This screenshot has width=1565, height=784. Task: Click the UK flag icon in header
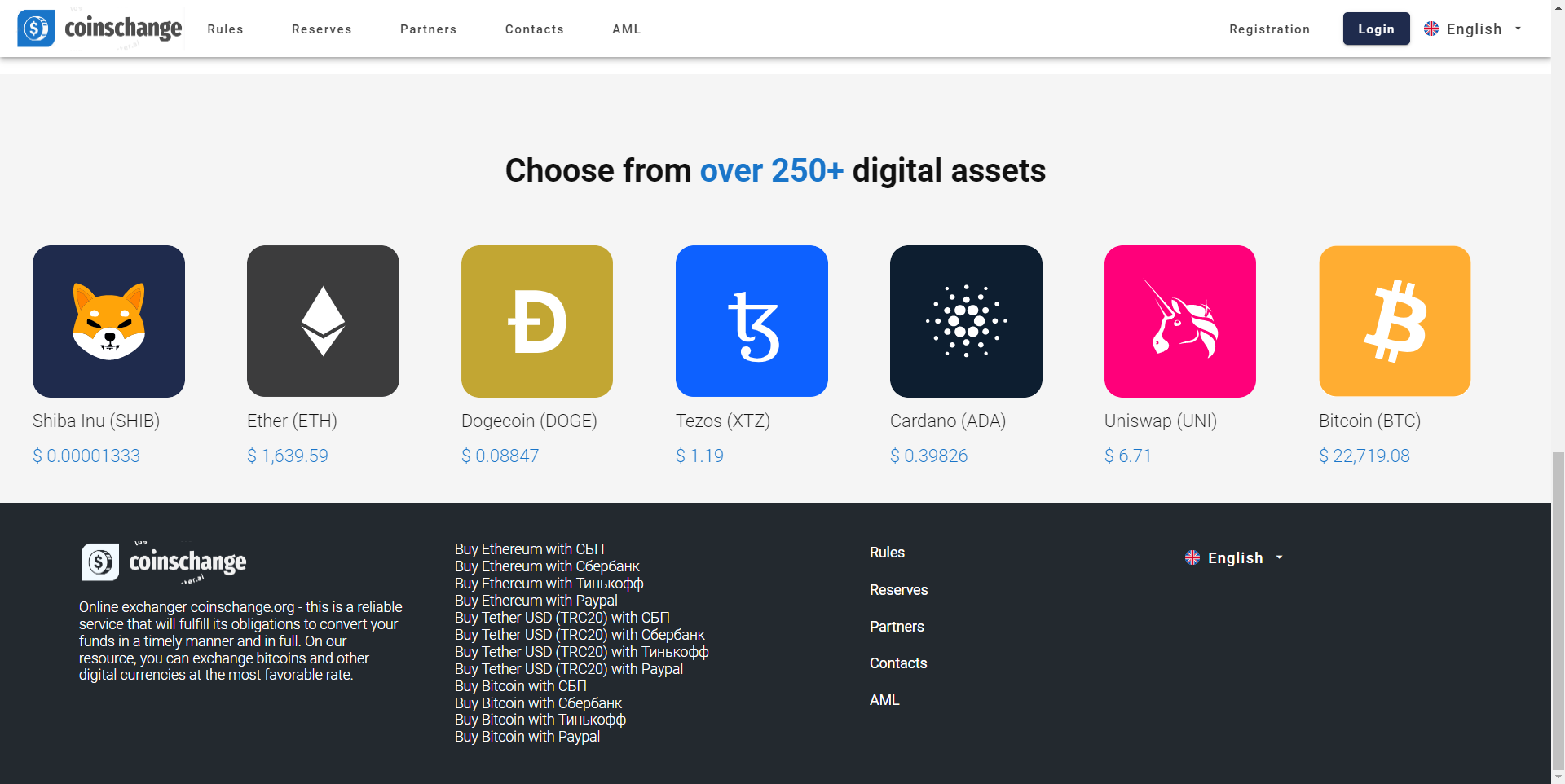tap(1431, 29)
